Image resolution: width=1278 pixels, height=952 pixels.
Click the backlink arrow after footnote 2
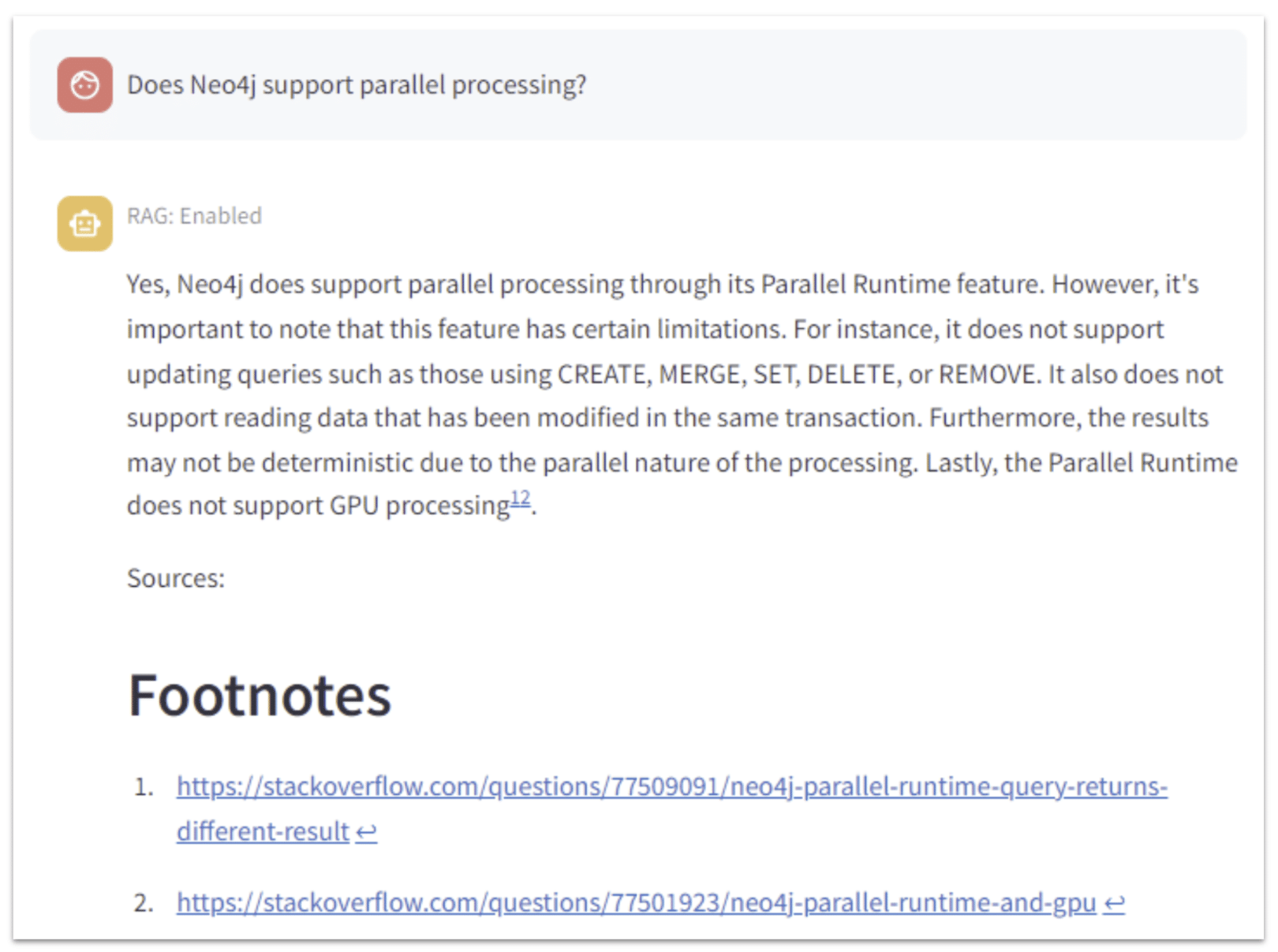[1113, 903]
